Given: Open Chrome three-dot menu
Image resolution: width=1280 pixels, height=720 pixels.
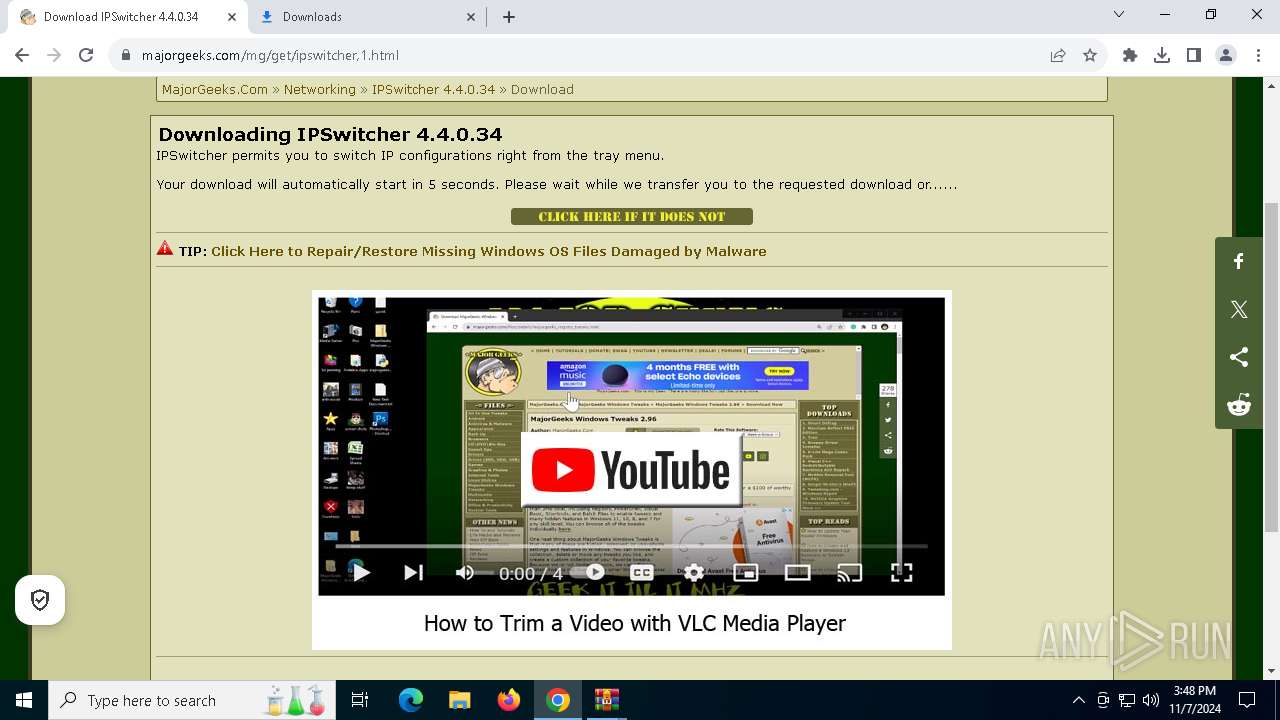Looking at the screenshot, I should (1257, 55).
